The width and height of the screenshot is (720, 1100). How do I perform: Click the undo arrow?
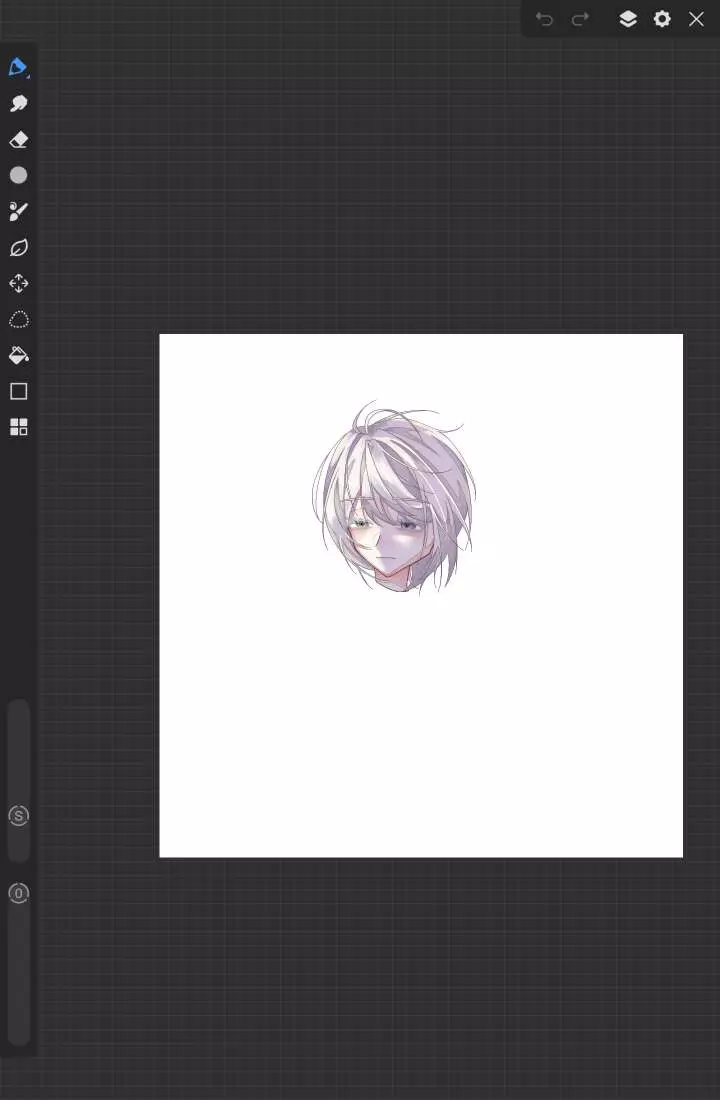pyautogui.click(x=544, y=19)
